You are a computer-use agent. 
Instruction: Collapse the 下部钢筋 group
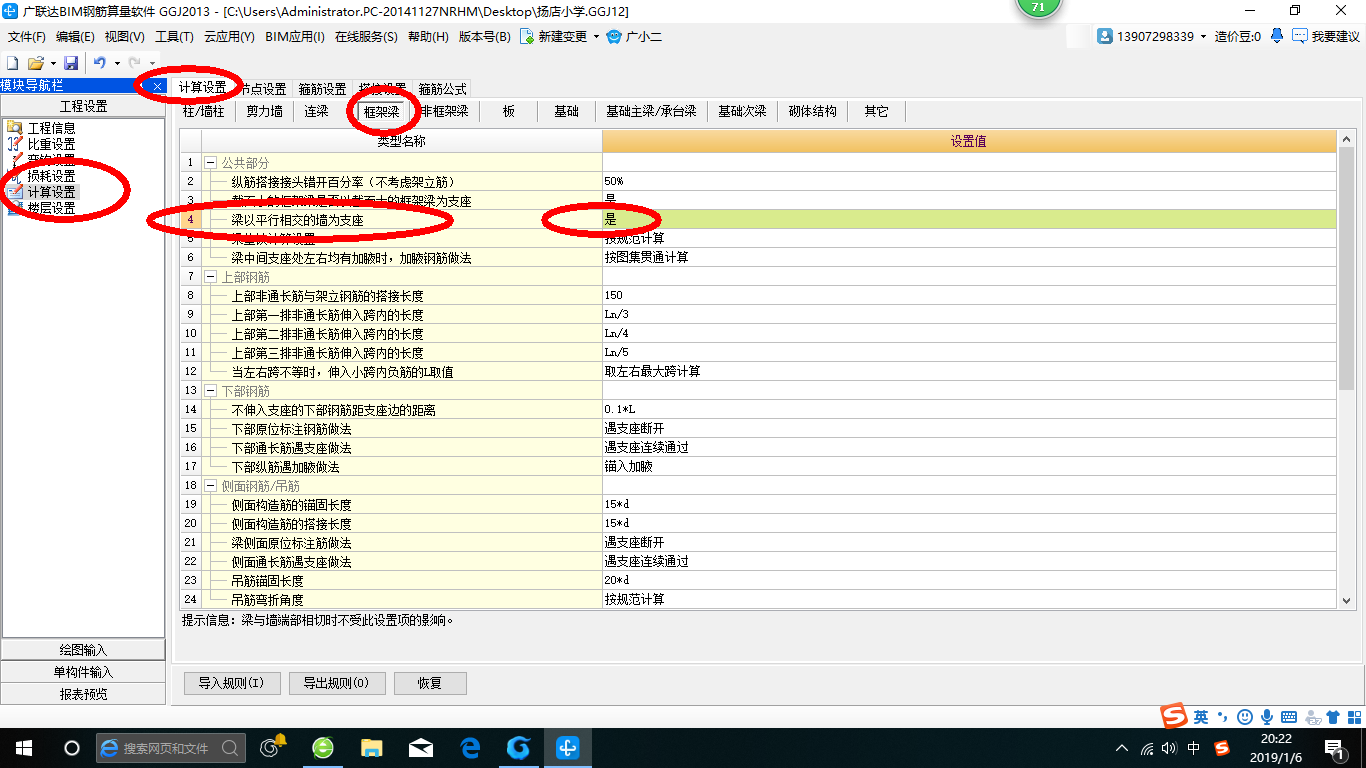[210, 391]
